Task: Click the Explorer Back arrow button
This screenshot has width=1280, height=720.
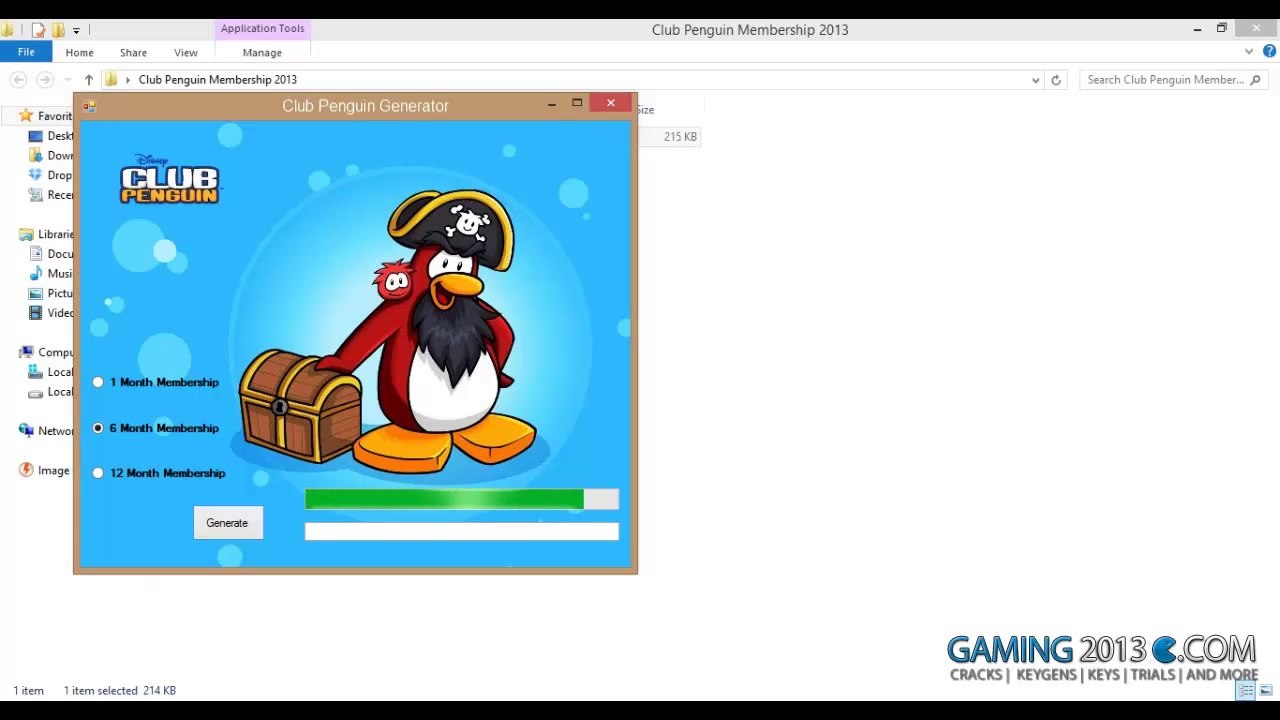Action: pos(18,80)
